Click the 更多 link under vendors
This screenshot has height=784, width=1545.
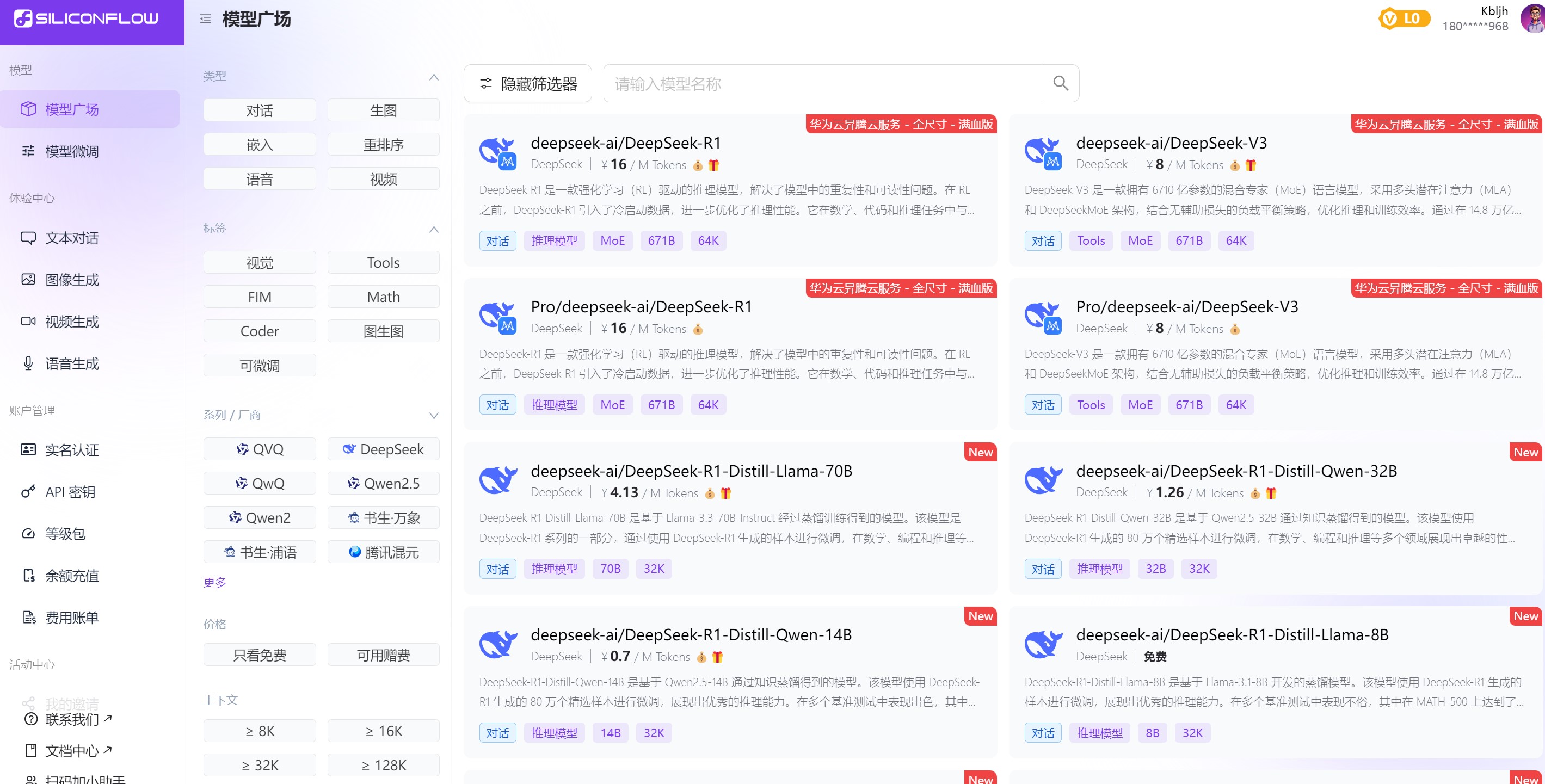pos(215,583)
